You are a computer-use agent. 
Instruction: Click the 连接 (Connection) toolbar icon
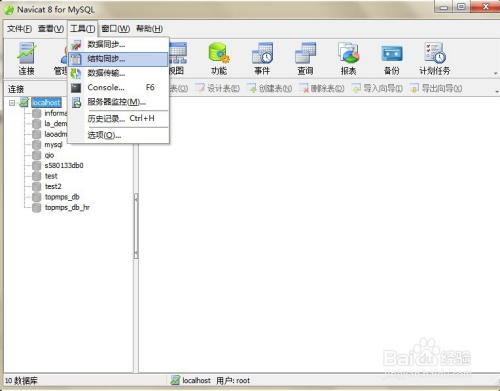[x=26, y=59]
